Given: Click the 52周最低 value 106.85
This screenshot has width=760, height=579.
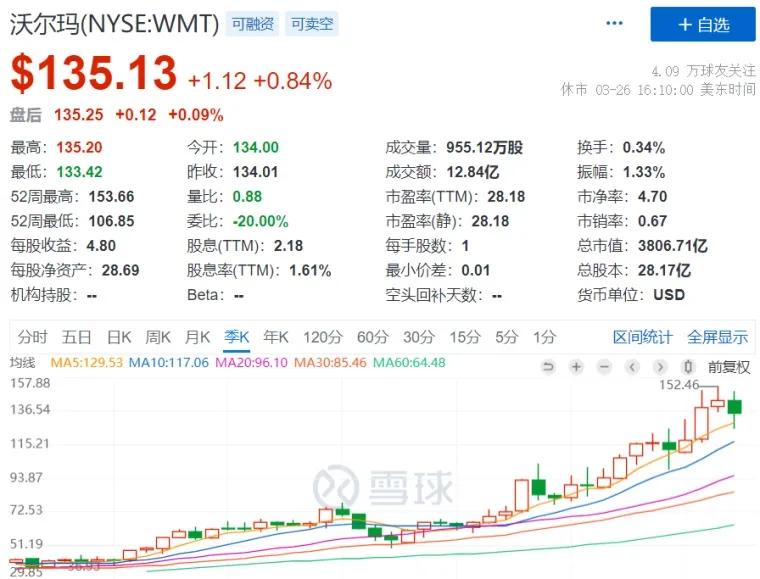Looking at the screenshot, I should tap(111, 221).
